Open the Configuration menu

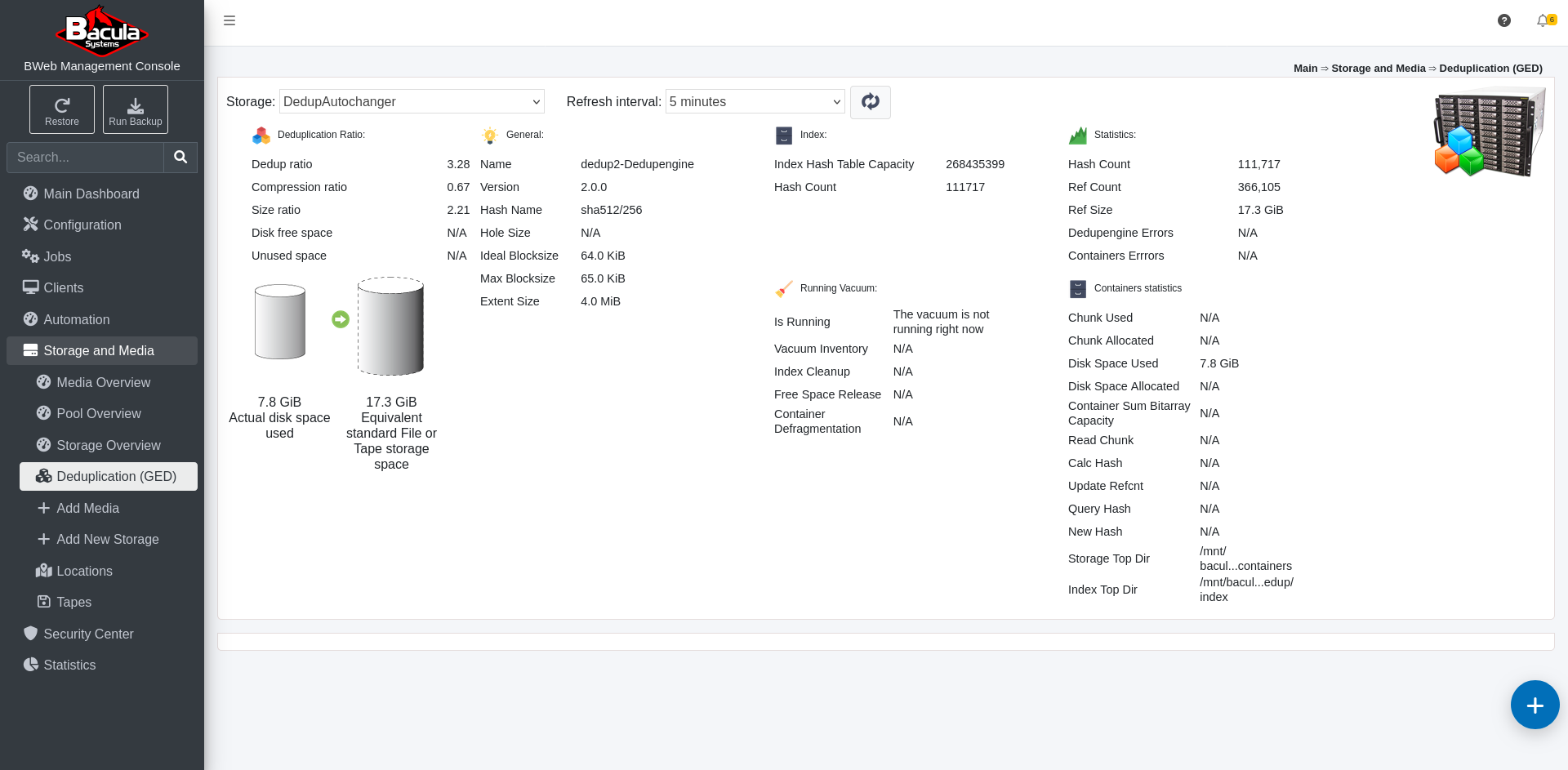click(x=102, y=225)
